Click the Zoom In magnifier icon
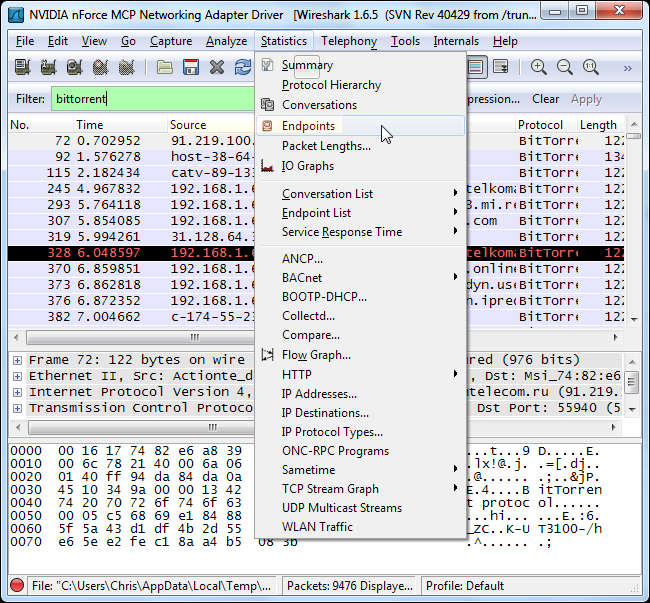This screenshot has width=650, height=603. (538, 67)
